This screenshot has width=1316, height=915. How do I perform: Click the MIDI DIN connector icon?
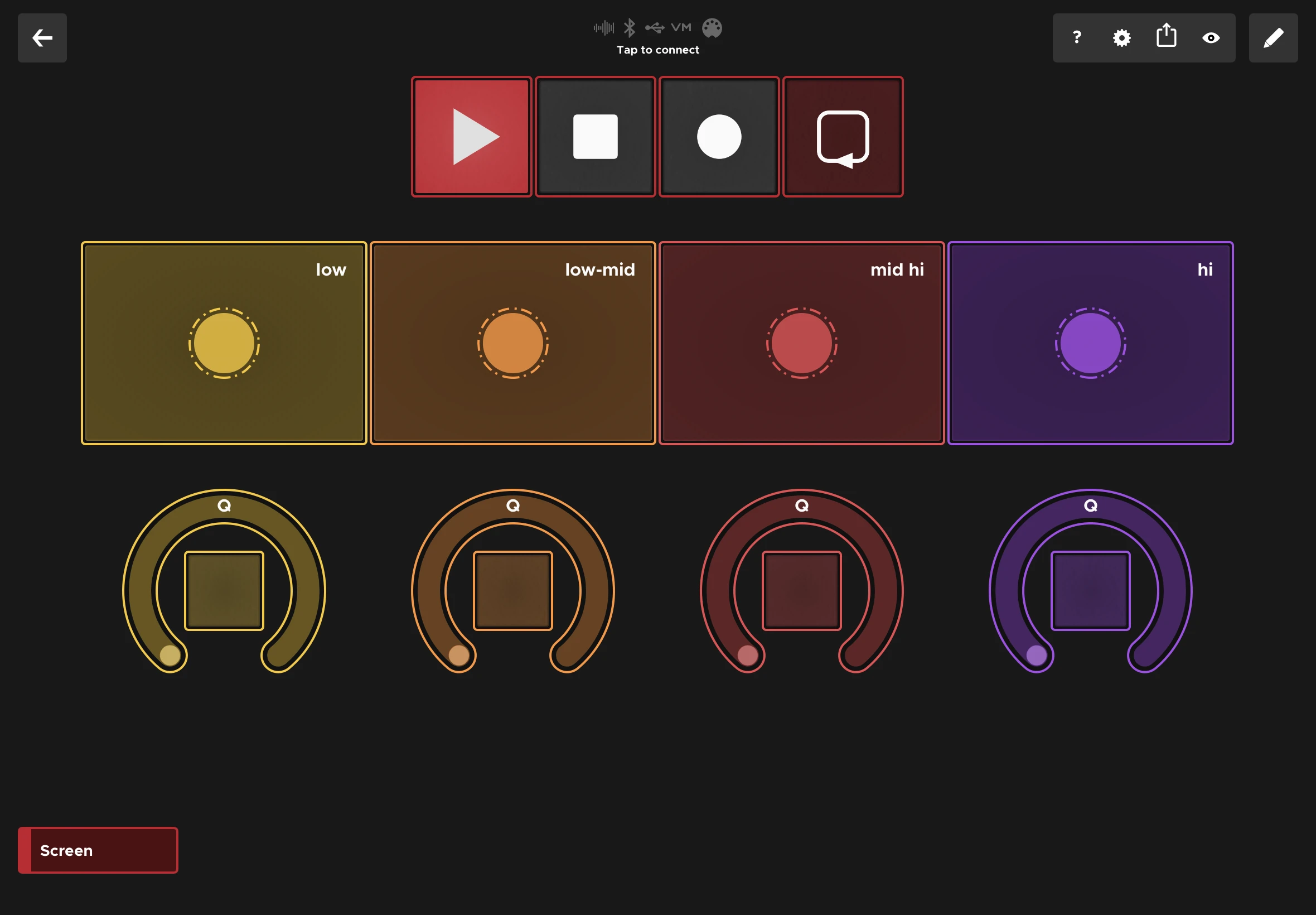coord(712,27)
